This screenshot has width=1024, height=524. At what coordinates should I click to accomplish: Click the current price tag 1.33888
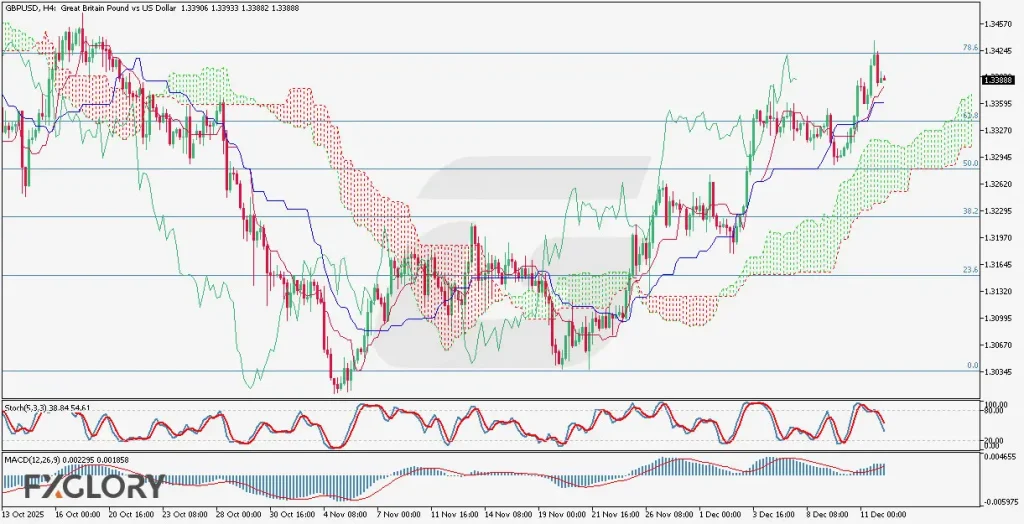[997, 80]
